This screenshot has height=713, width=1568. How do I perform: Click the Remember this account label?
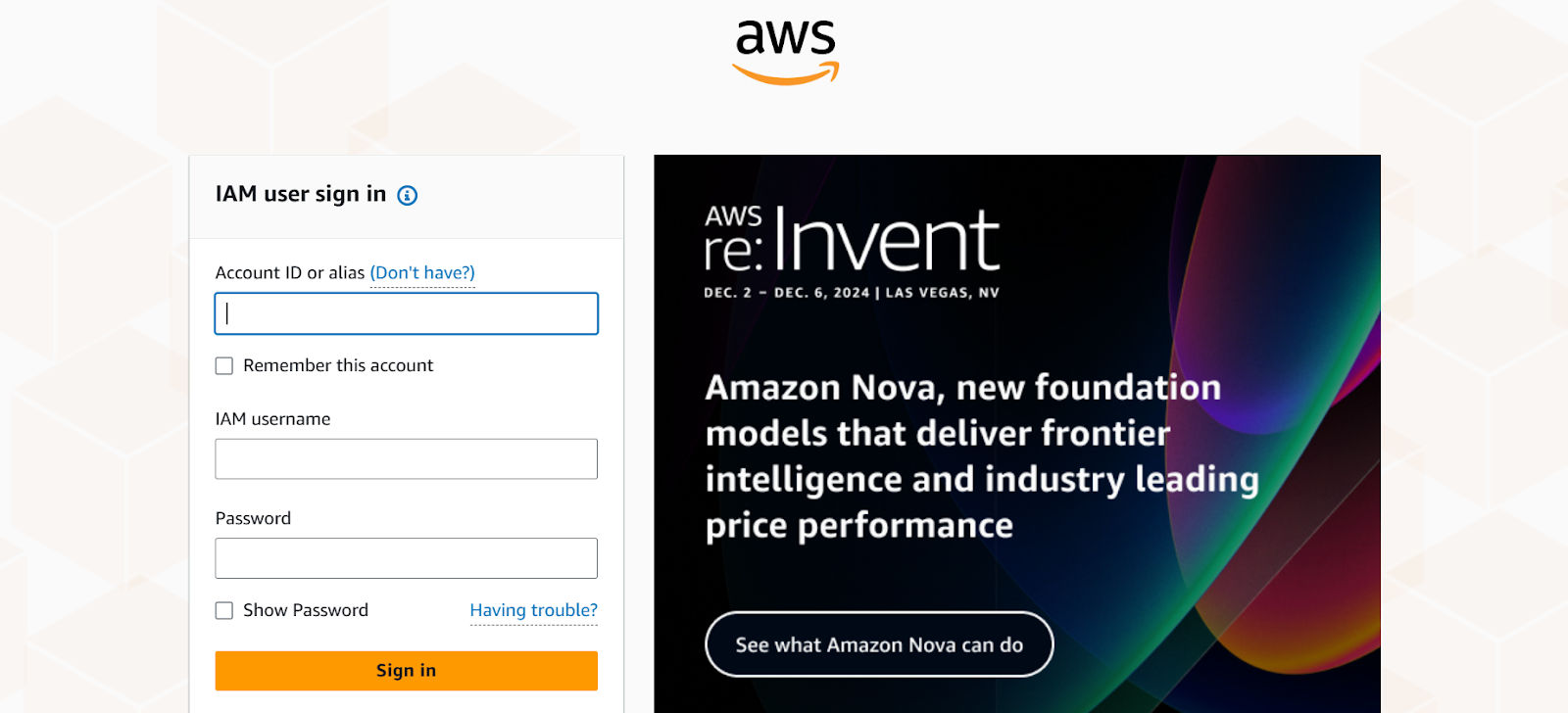[x=338, y=365]
